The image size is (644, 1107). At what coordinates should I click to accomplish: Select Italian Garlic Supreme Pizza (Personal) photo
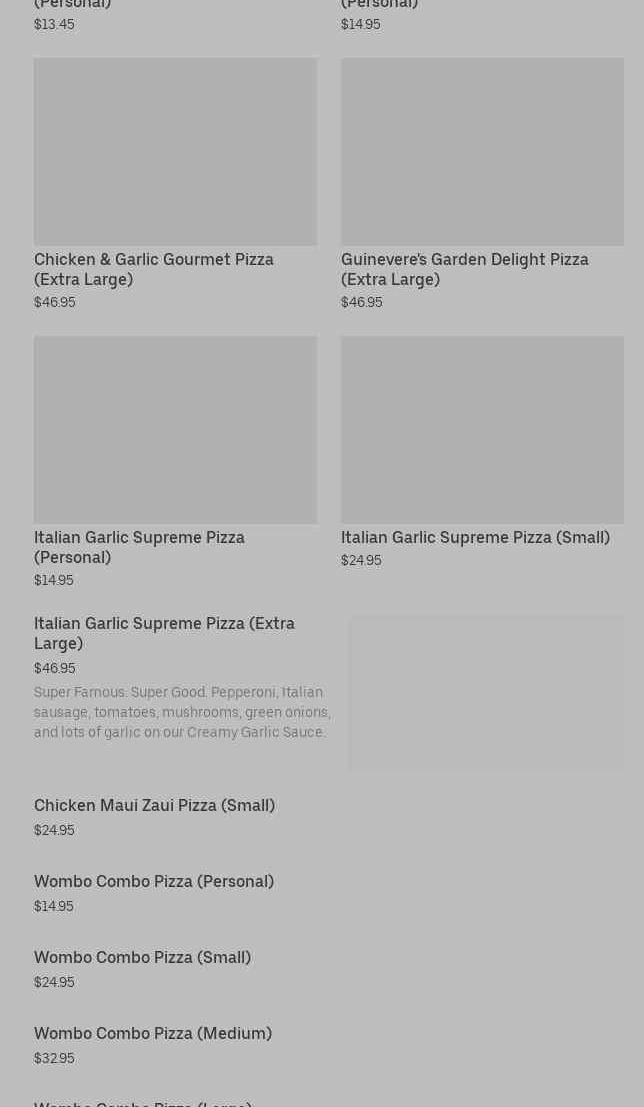click(175, 429)
